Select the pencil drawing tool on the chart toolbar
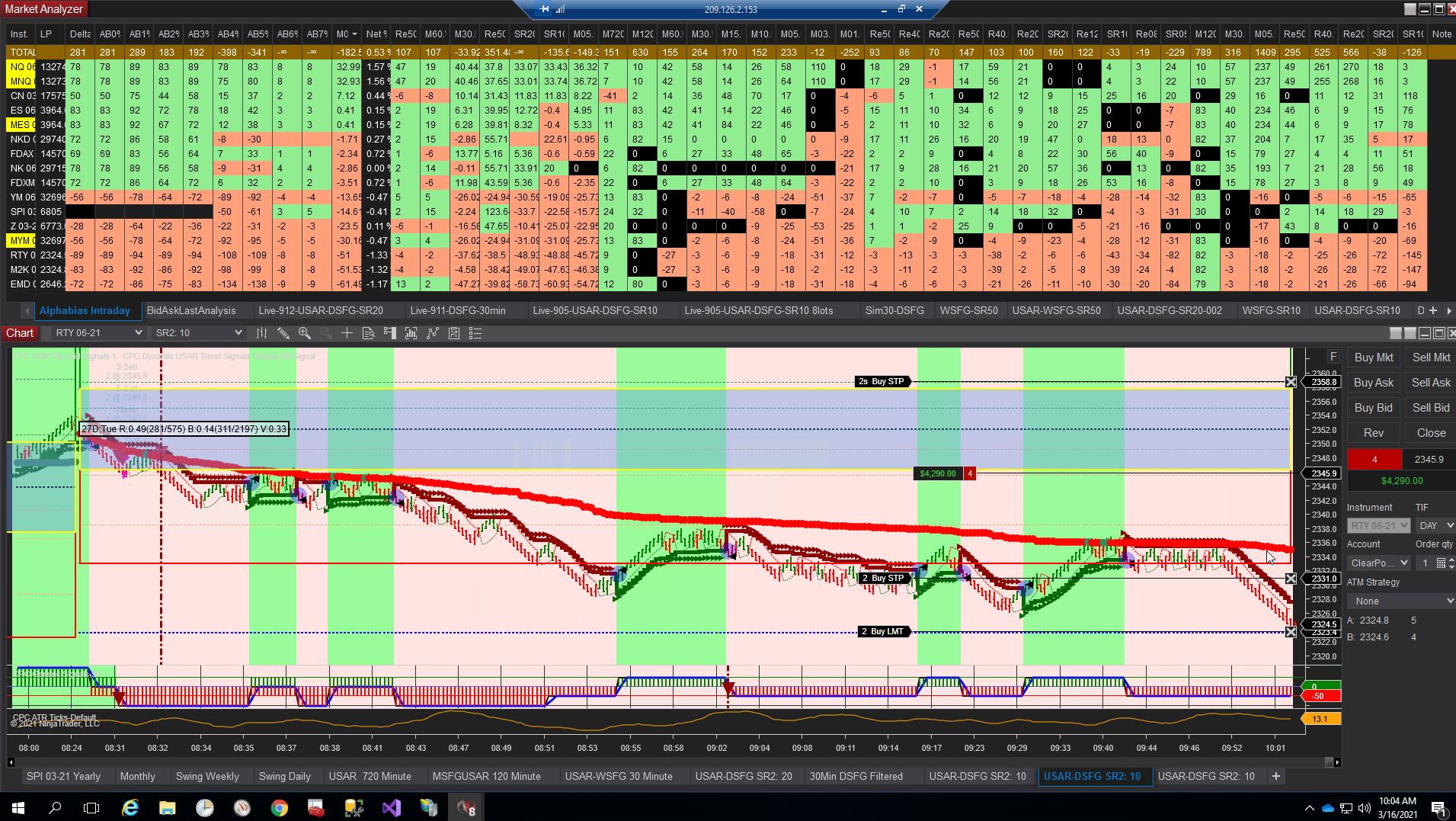 point(283,333)
